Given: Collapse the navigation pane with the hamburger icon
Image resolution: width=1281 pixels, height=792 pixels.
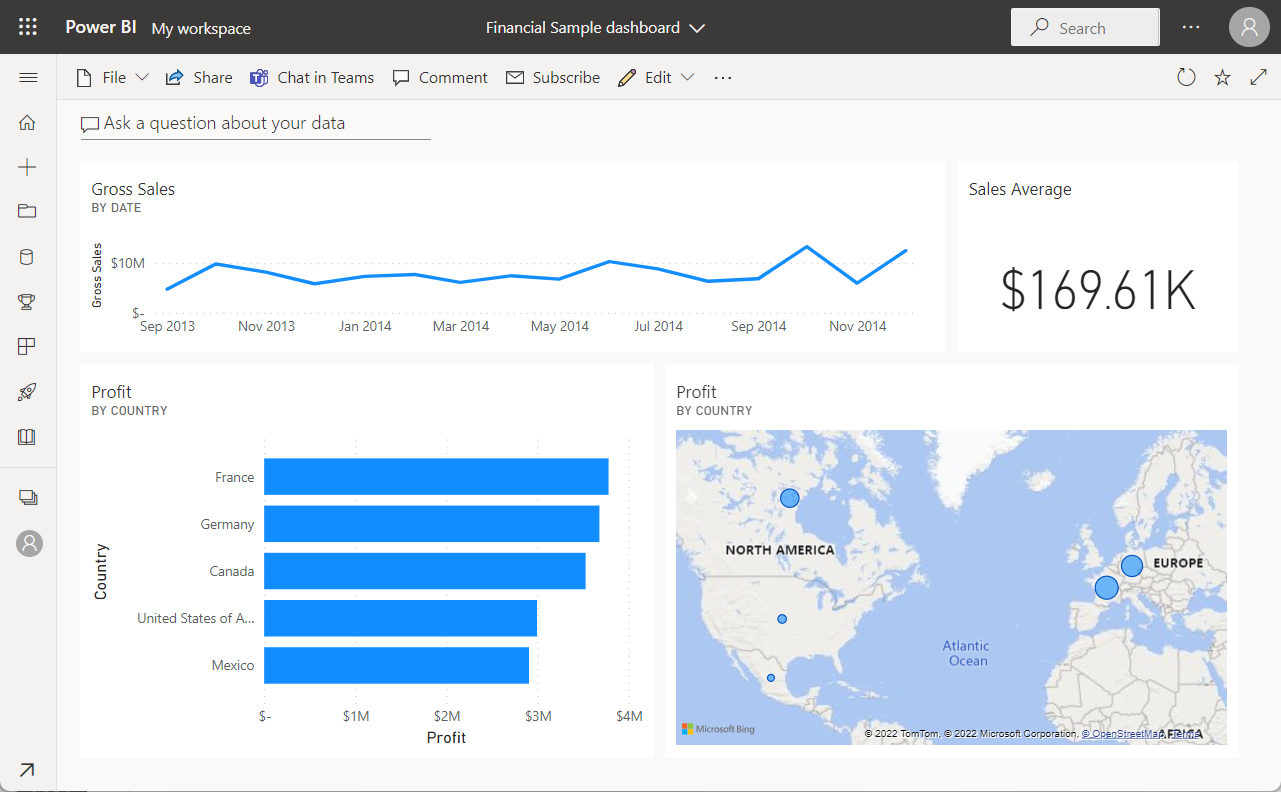Looking at the screenshot, I should [x=28, y=76].
